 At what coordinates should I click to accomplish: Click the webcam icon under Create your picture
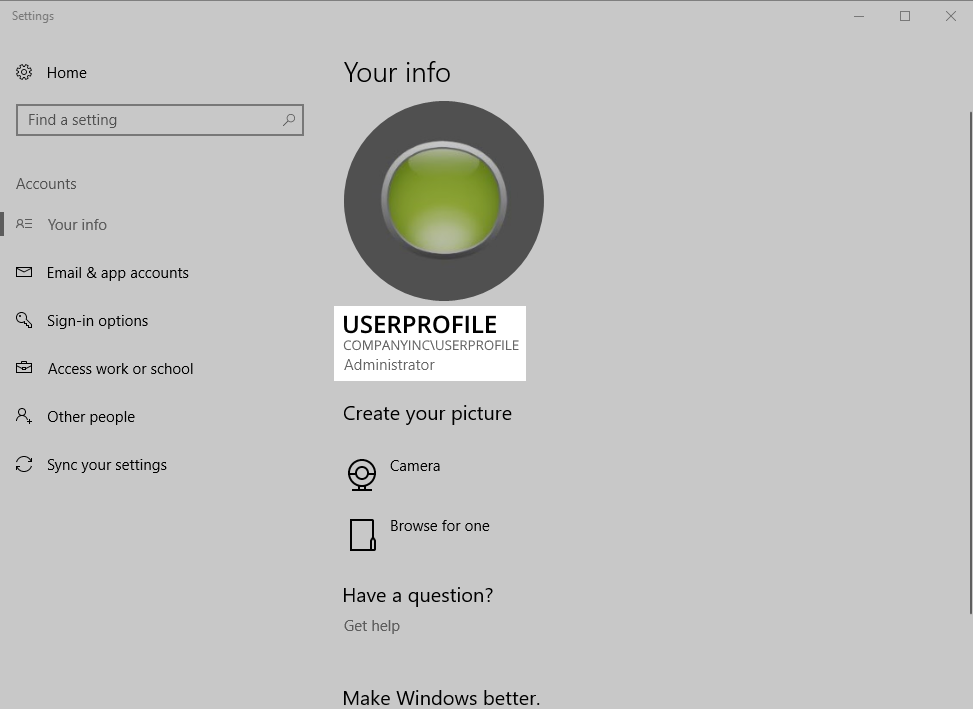(362, 474)
